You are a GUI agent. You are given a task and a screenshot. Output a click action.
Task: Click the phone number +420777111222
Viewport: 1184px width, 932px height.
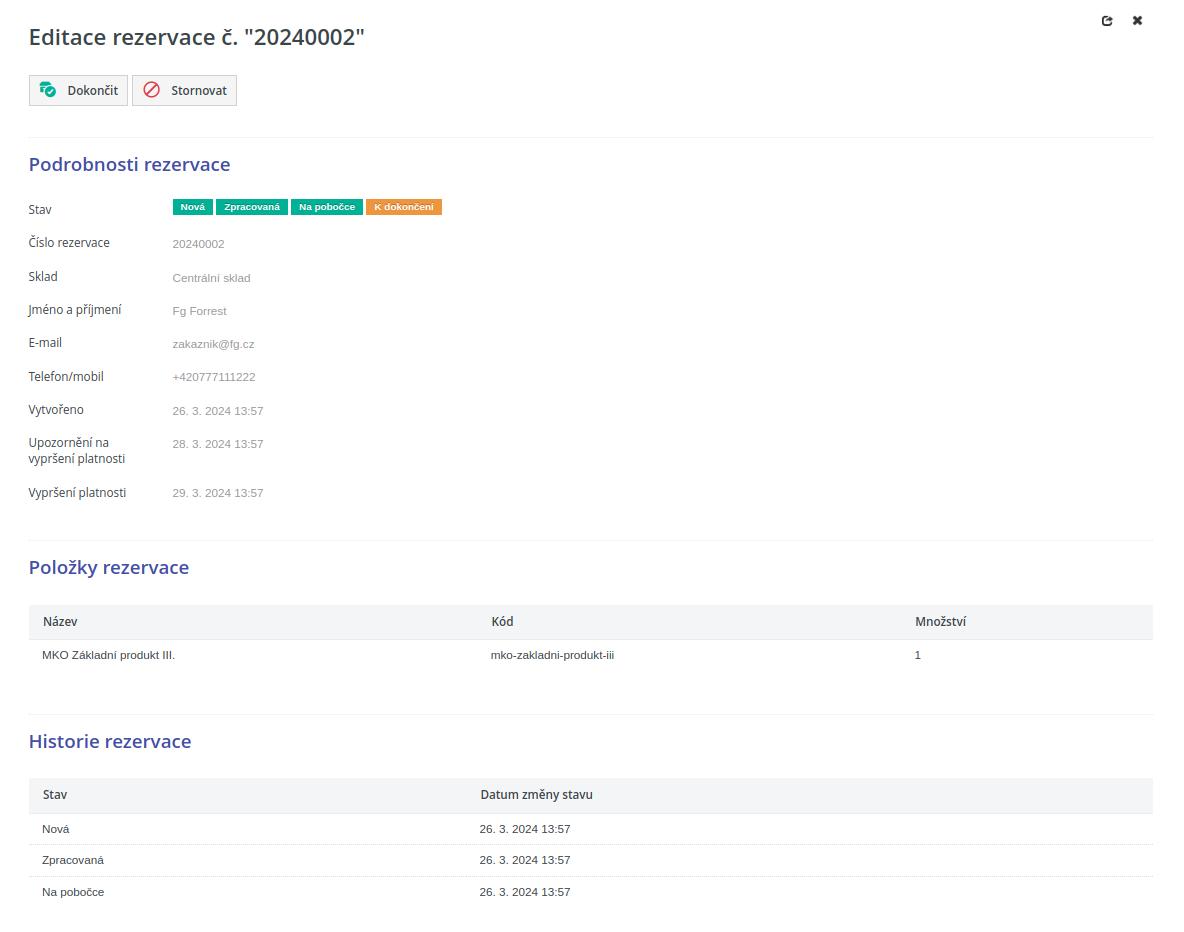click(x=214, y=377)
